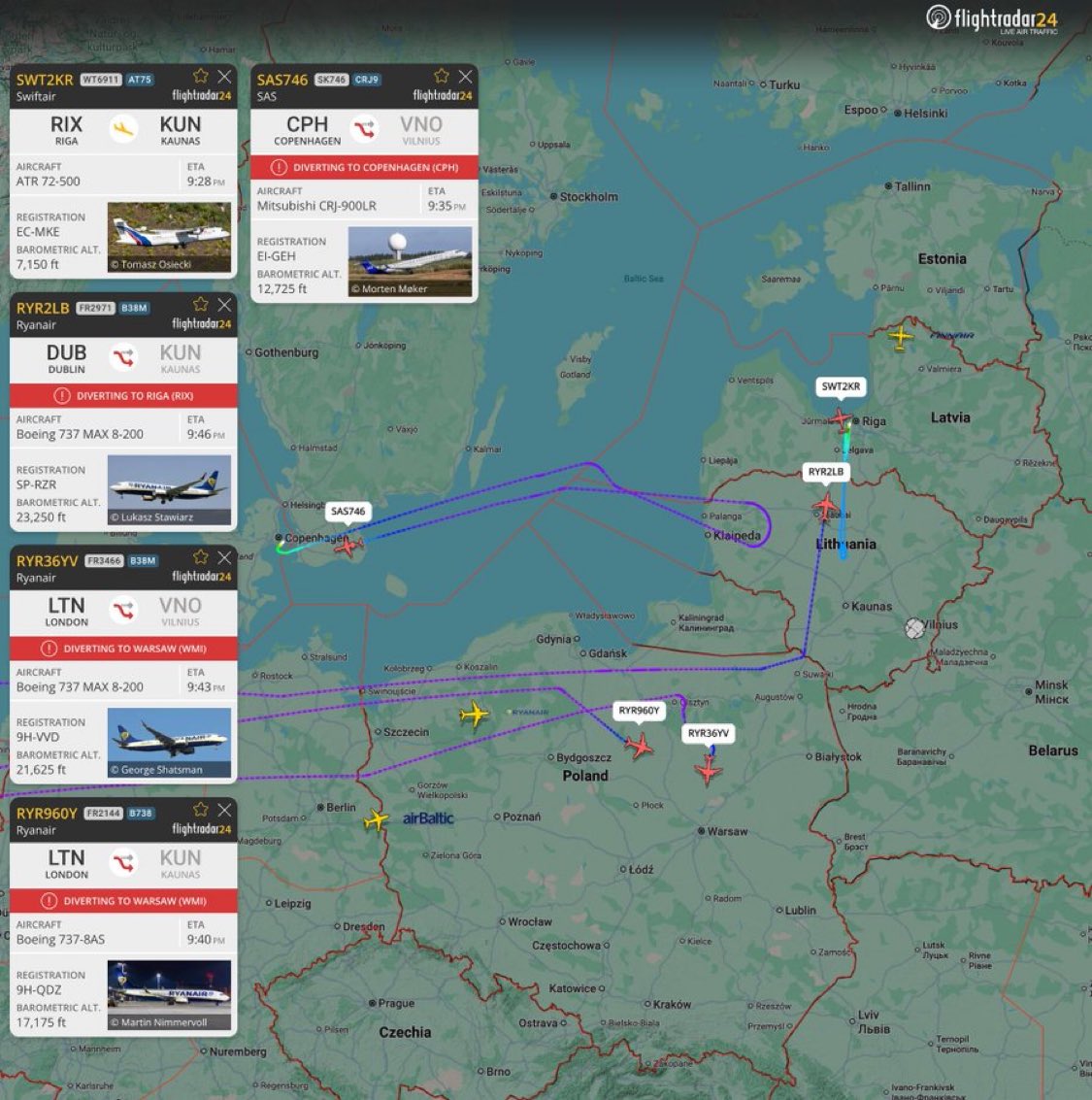The height and width of the screenshot is (1100, 1092).
Task: Favorite the SWT2KR flight with star
Action: pos(200,76)
